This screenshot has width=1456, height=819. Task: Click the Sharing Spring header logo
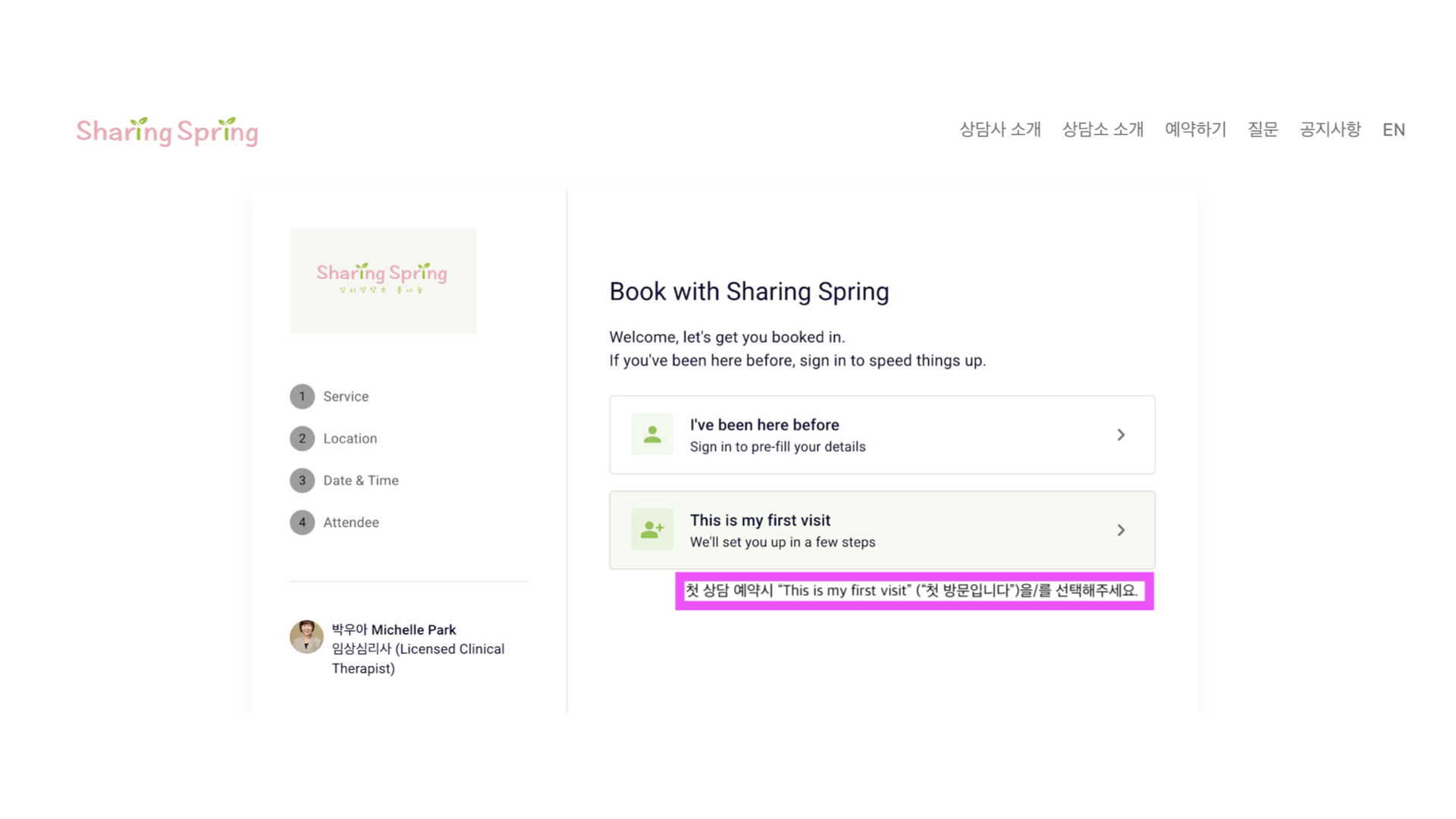pos(168,131)
